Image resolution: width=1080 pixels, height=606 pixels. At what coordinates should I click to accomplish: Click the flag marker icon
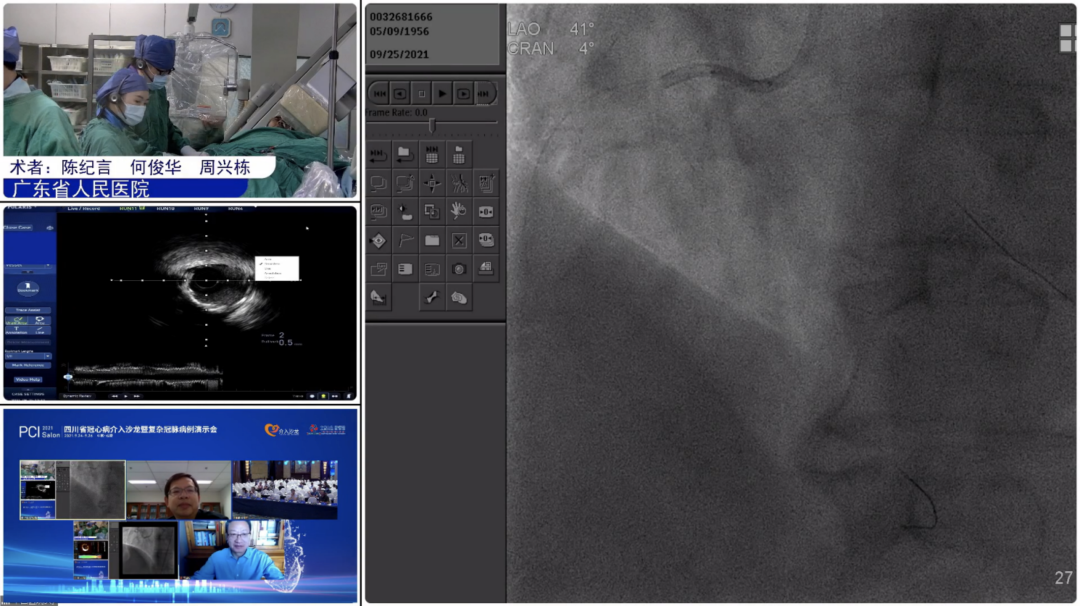405,240
